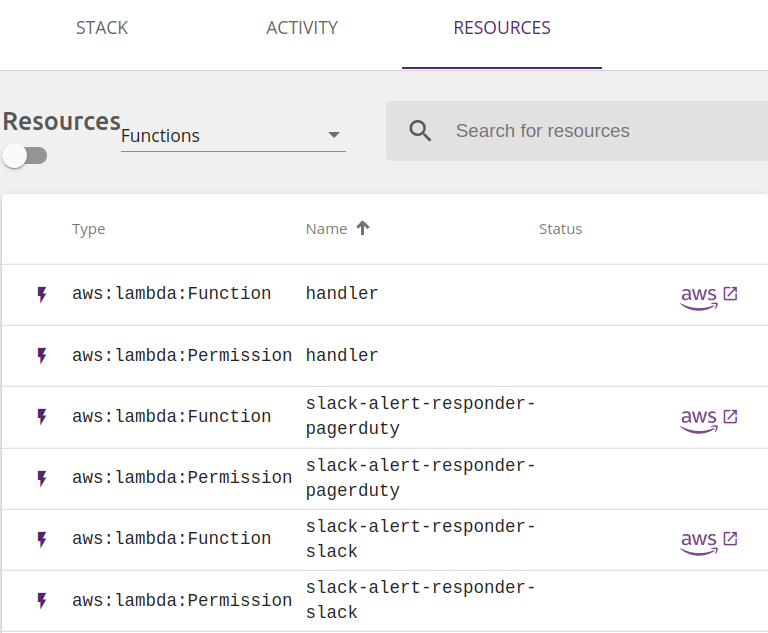Open slack-alert-responder-pagerduty function in AWS console
This screenshot has height=633, width=768.
709,419
